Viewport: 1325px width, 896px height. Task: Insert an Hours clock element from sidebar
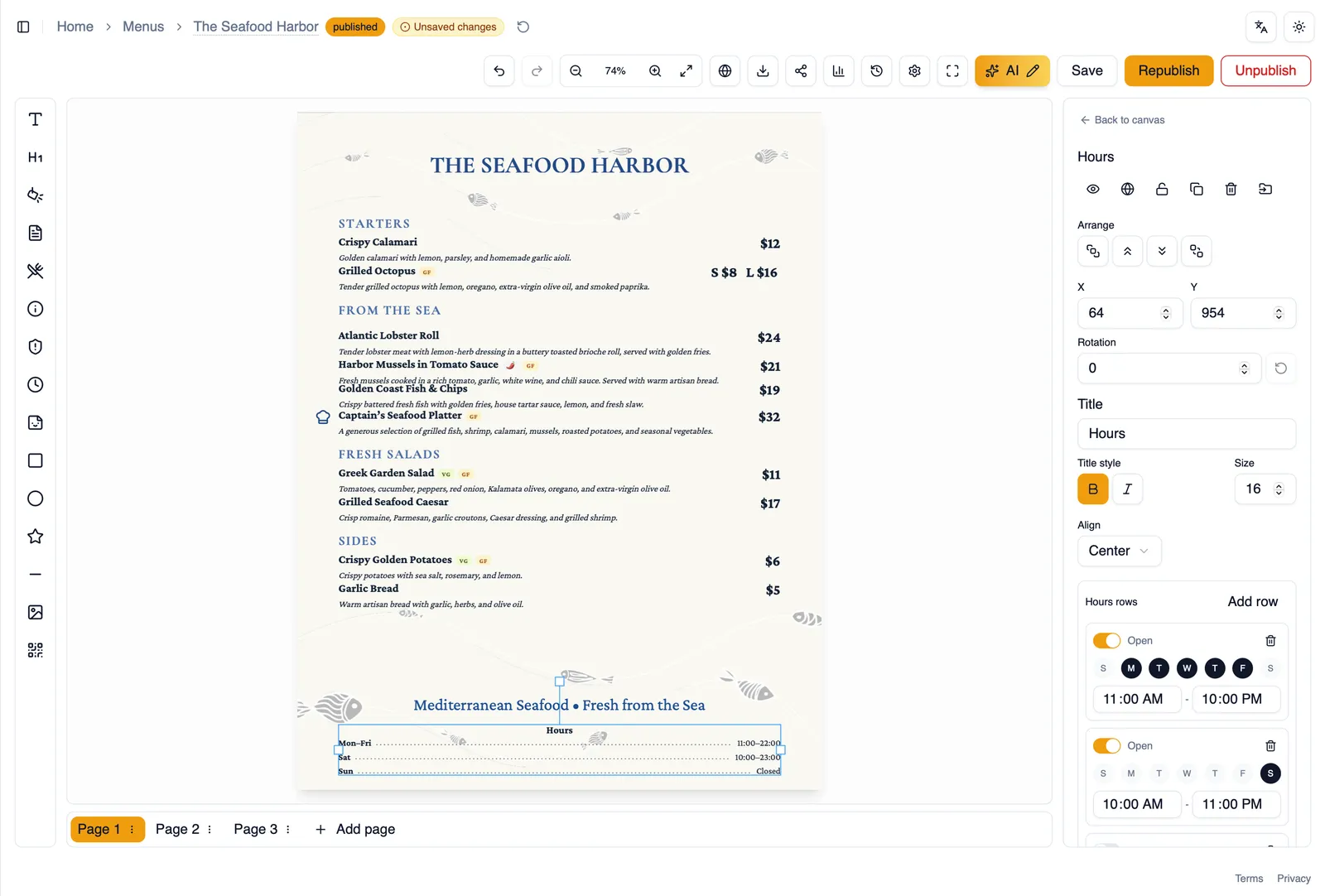click(x=35, y=385)
